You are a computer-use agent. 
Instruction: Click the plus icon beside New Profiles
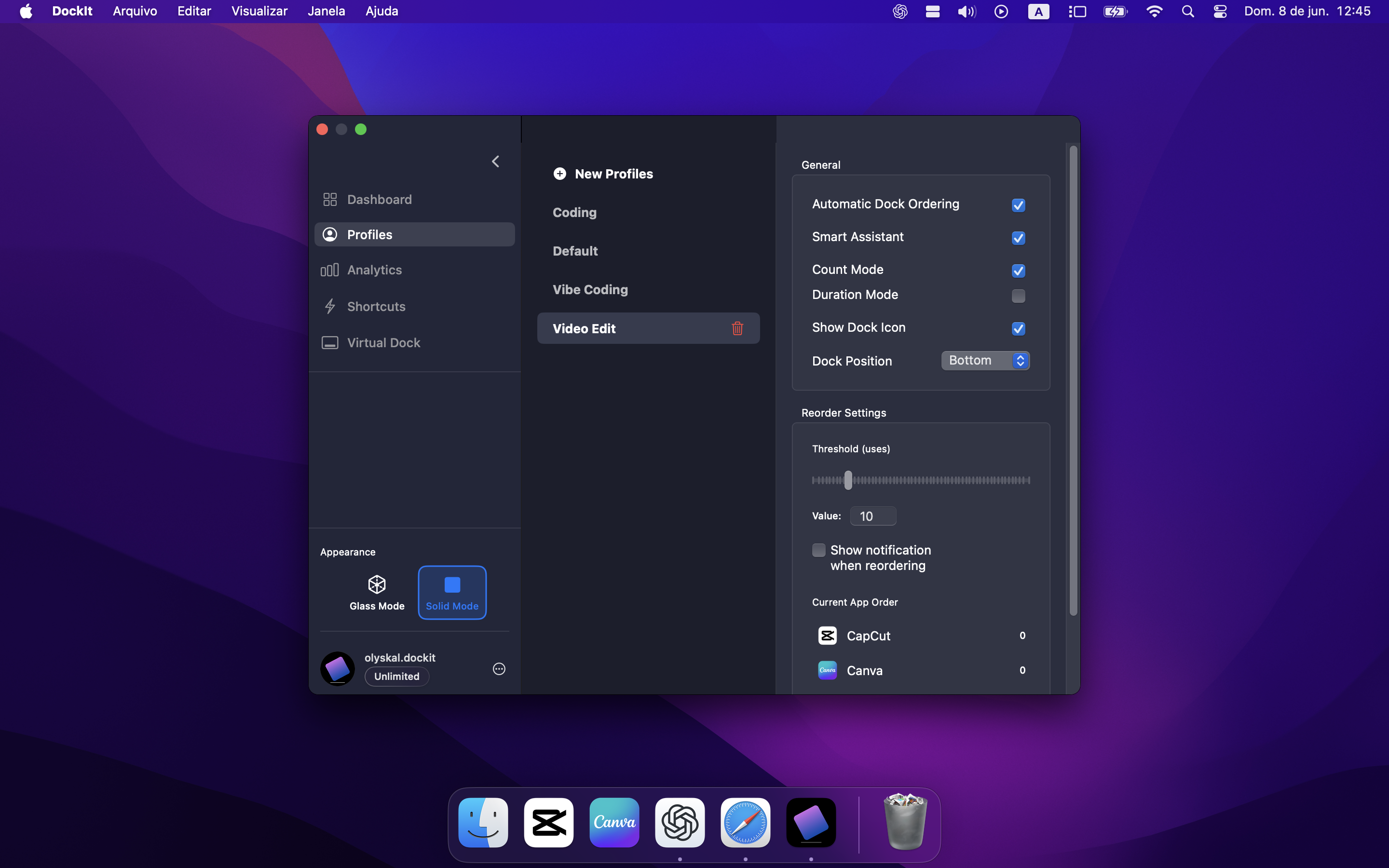559,174
